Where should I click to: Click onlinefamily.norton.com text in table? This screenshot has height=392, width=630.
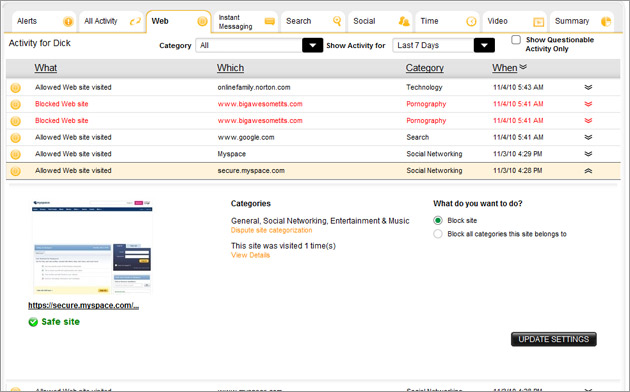(254, 87)
